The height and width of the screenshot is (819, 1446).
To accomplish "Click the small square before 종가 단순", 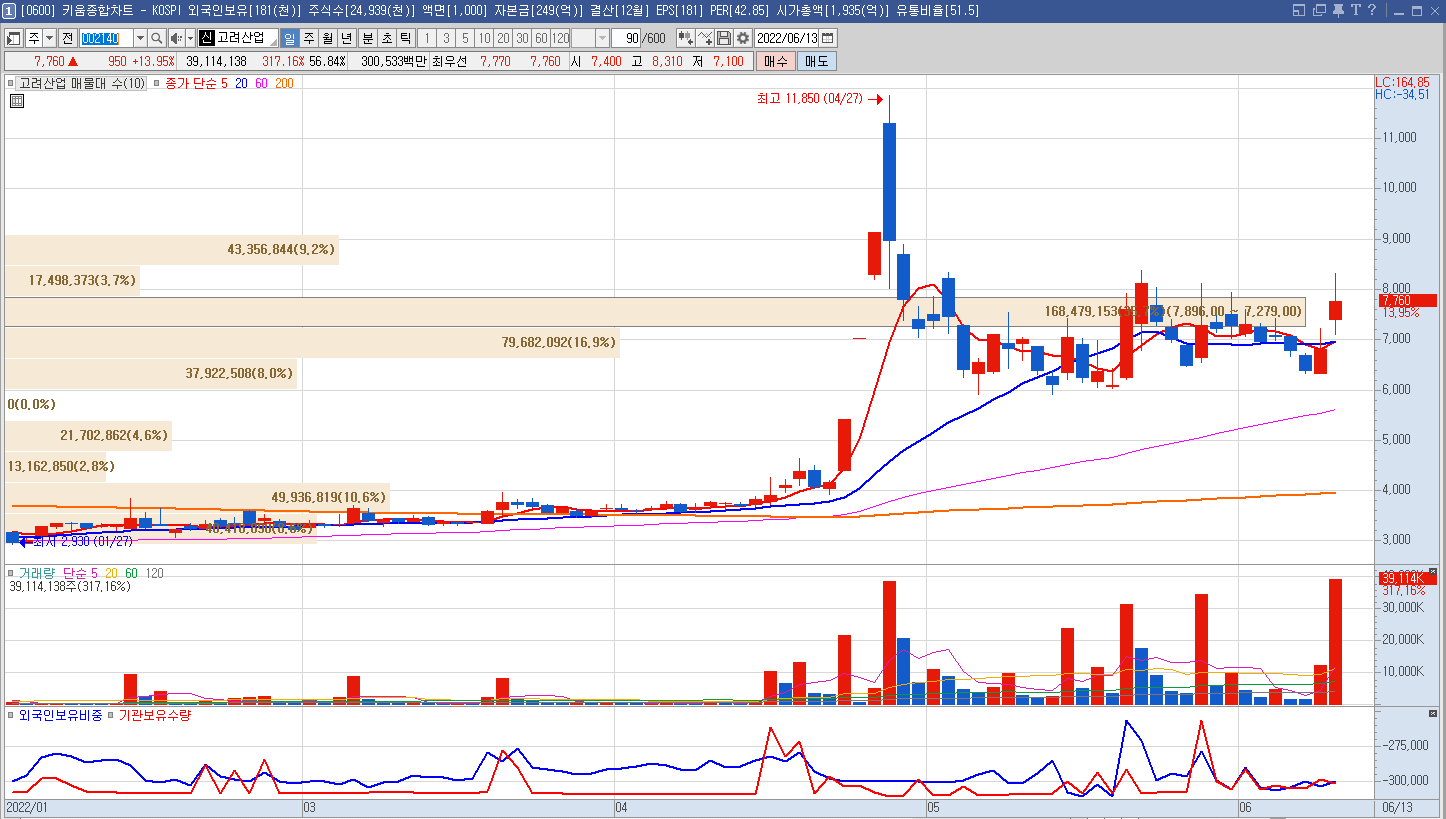I will pyautogui.click(x=157, y=83).
